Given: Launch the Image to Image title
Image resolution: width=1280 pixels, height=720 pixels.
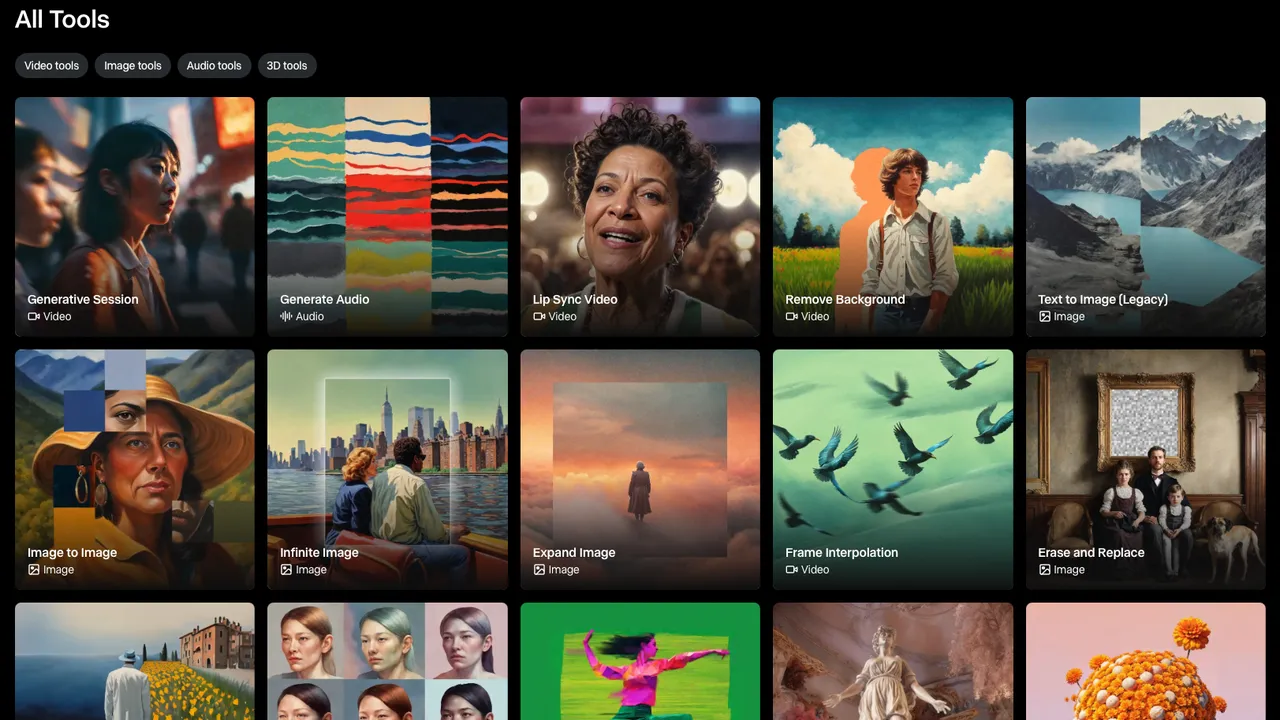Looking at the screenshot, I should coord(72,552).
